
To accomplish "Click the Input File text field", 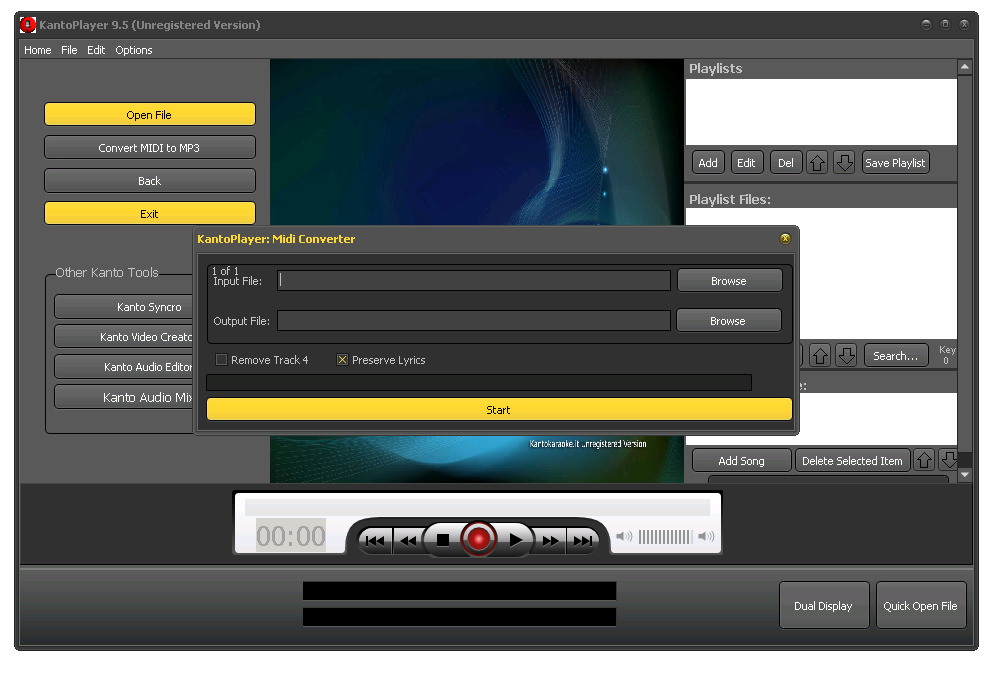I will tap(474, 281).
